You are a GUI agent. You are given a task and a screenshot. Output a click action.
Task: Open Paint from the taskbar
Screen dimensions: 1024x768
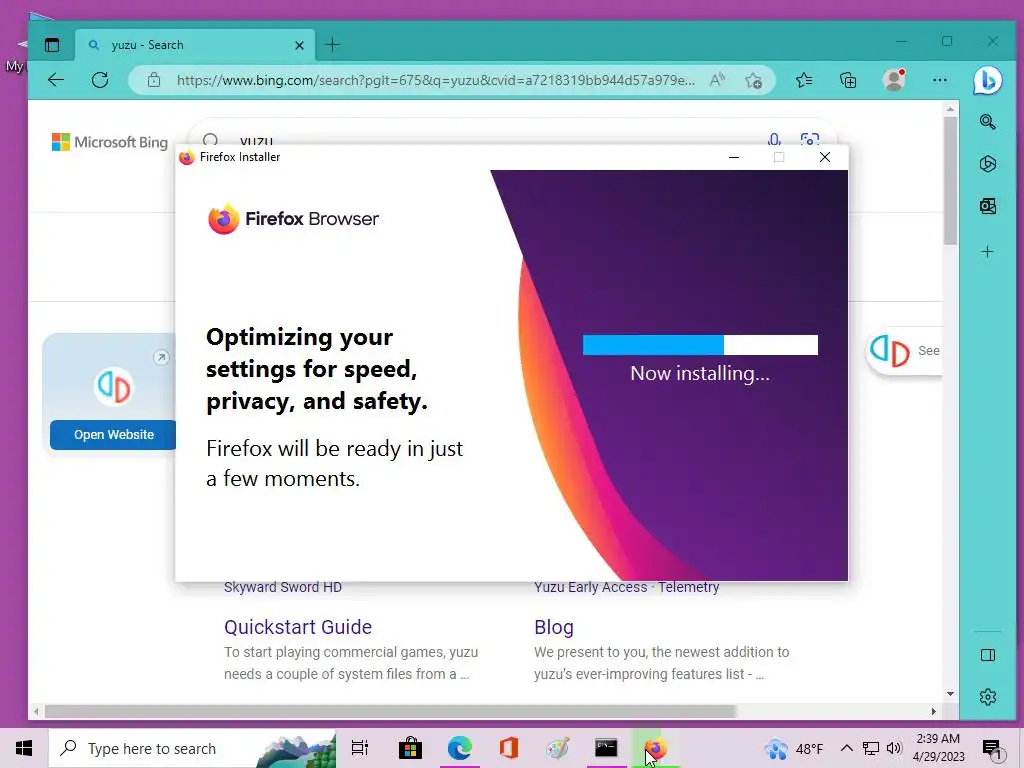pyautogui.click(x=558, y=748)
